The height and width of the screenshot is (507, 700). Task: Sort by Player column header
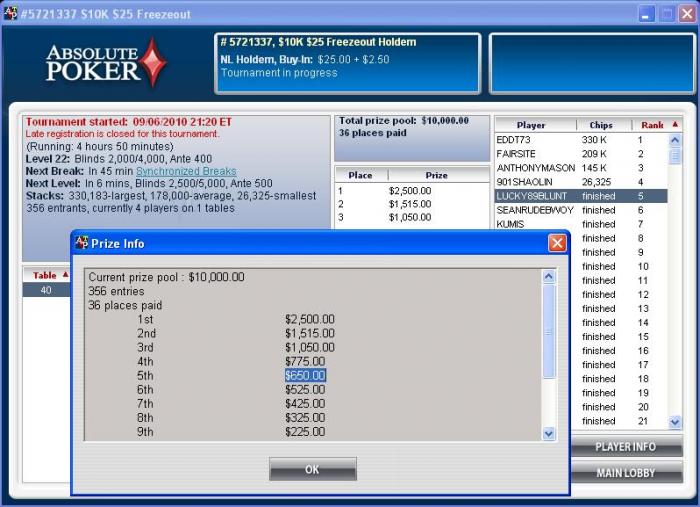[x=531, y=125]
